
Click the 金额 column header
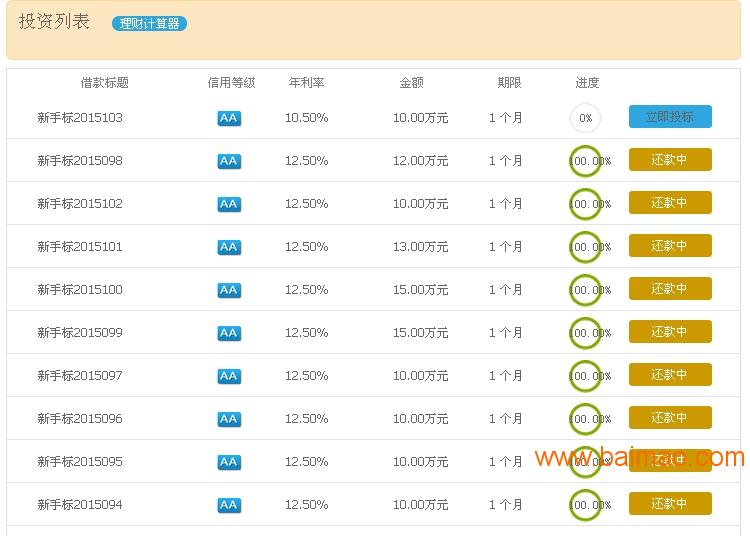(412, 83)
